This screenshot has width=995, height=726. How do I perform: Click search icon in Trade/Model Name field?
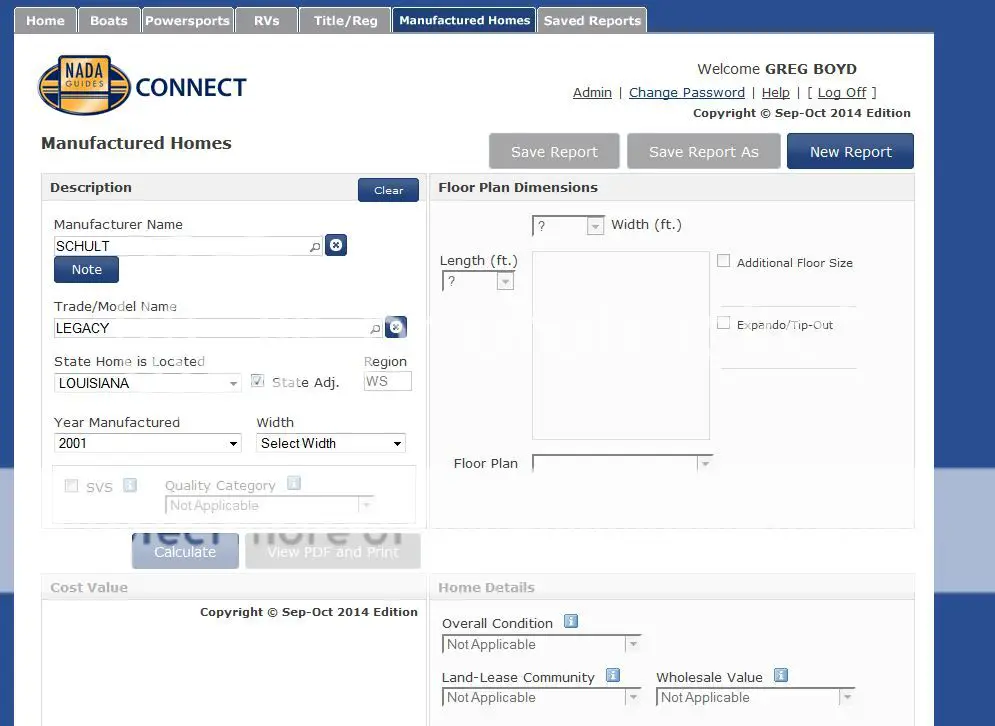coord(375,328)
